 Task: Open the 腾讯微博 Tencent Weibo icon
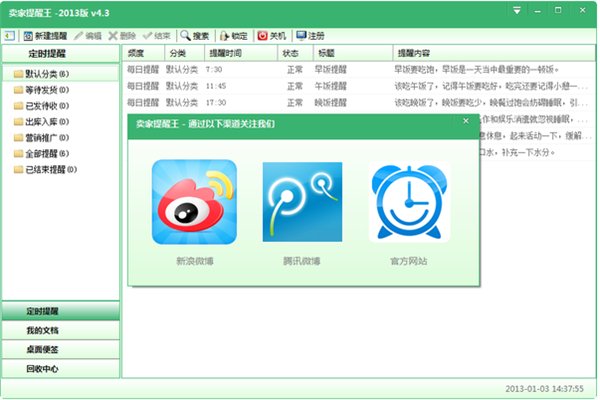tap(302, 202)
